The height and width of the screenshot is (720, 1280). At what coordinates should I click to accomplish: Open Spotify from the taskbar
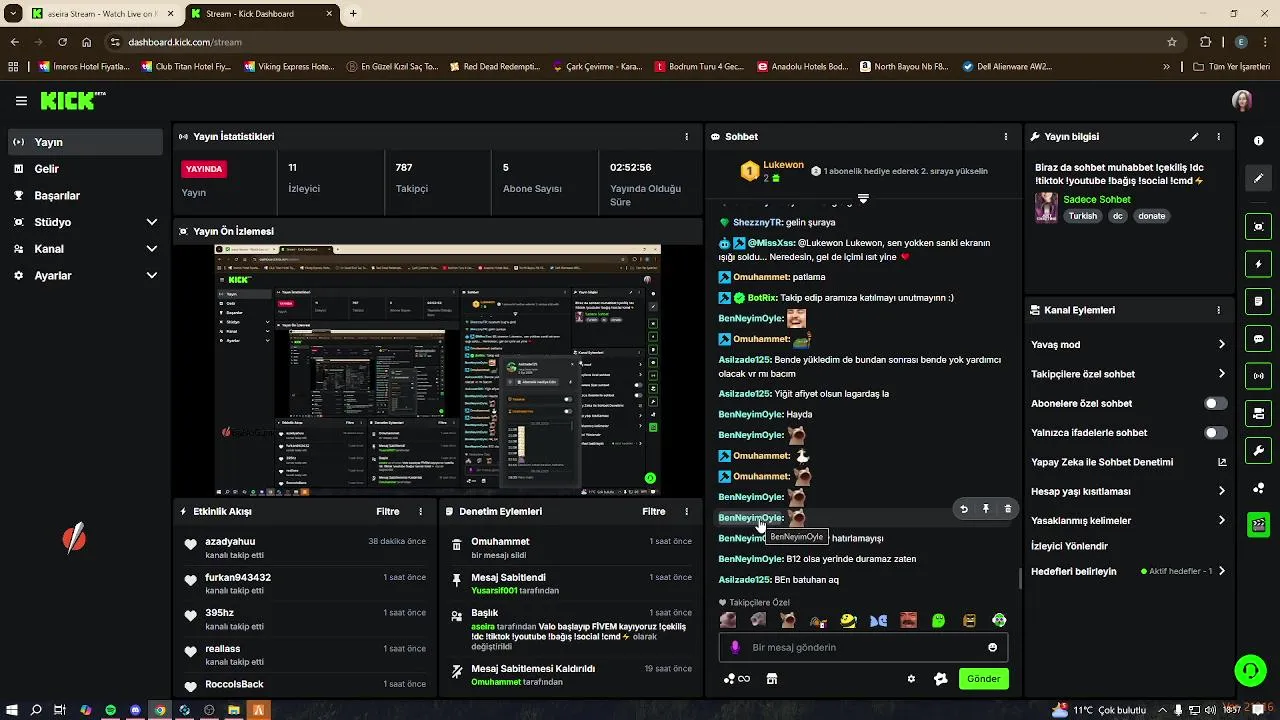point(110,710)
